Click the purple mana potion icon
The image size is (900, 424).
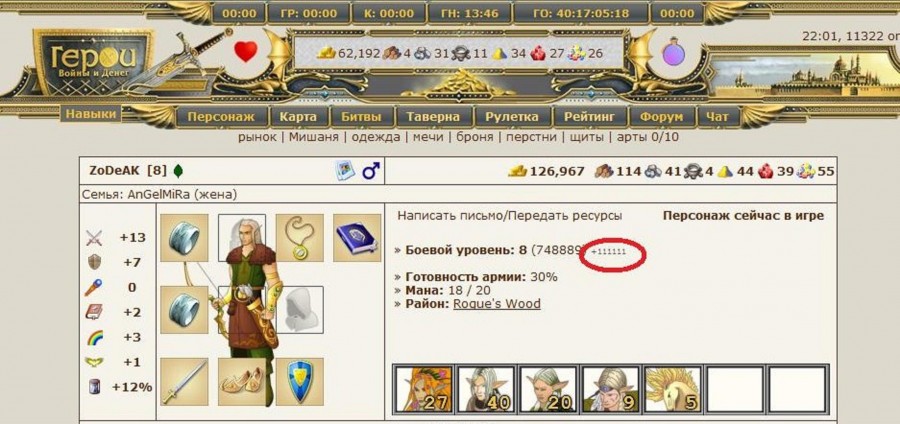pos(674,53)
